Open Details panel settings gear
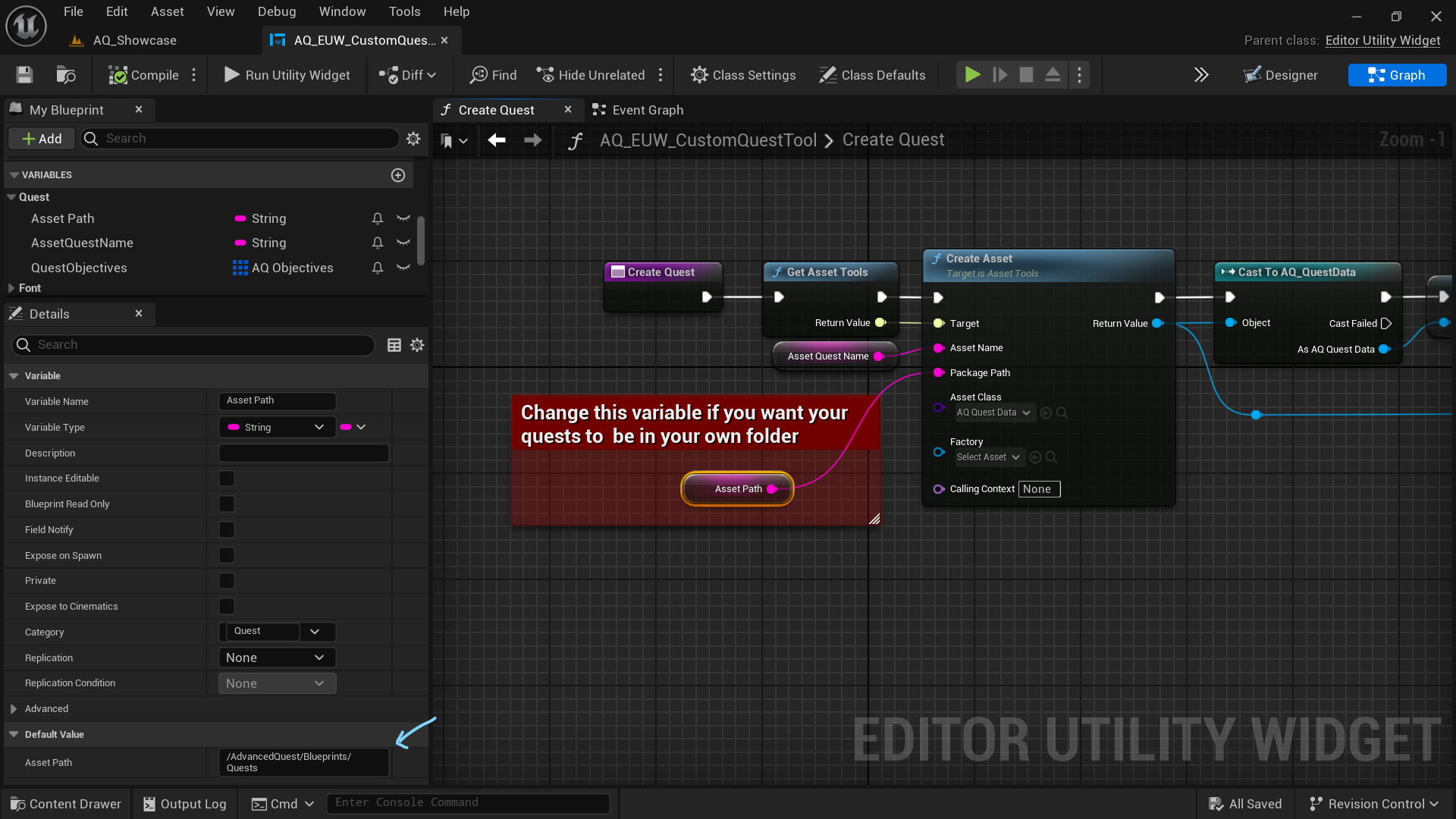The image size is (1456, 819). click(x=417, y=345)
